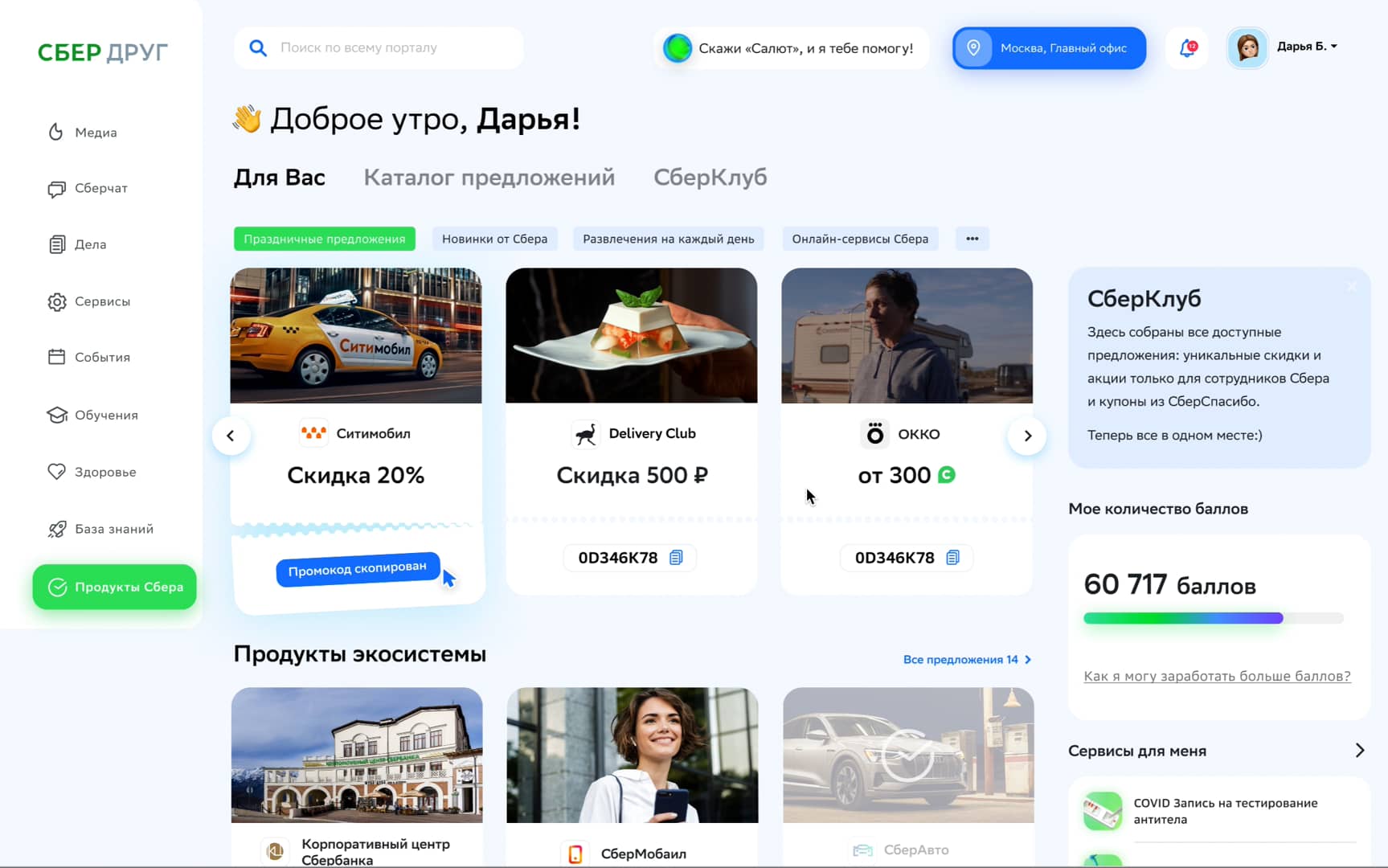1388x868 pixels.
Task: Open Сервисы gear icon
Action: click(56, 301)
